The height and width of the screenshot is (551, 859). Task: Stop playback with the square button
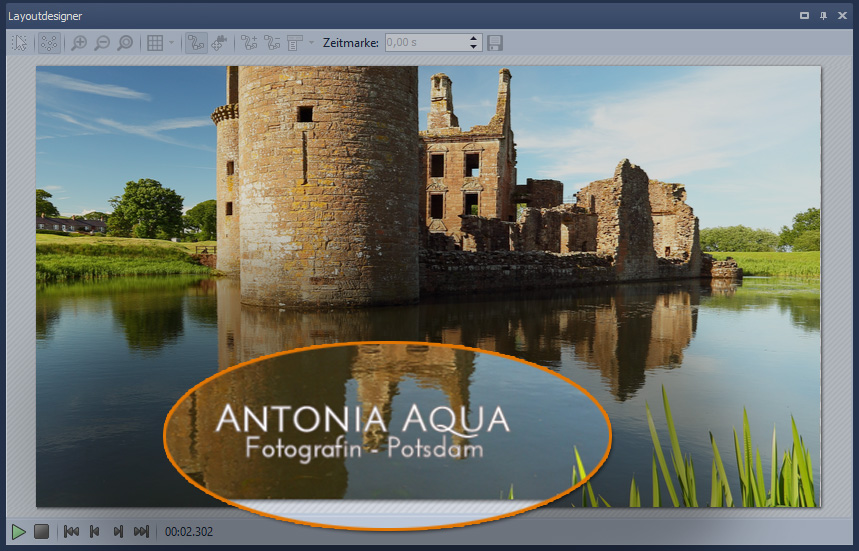[42, 531]
